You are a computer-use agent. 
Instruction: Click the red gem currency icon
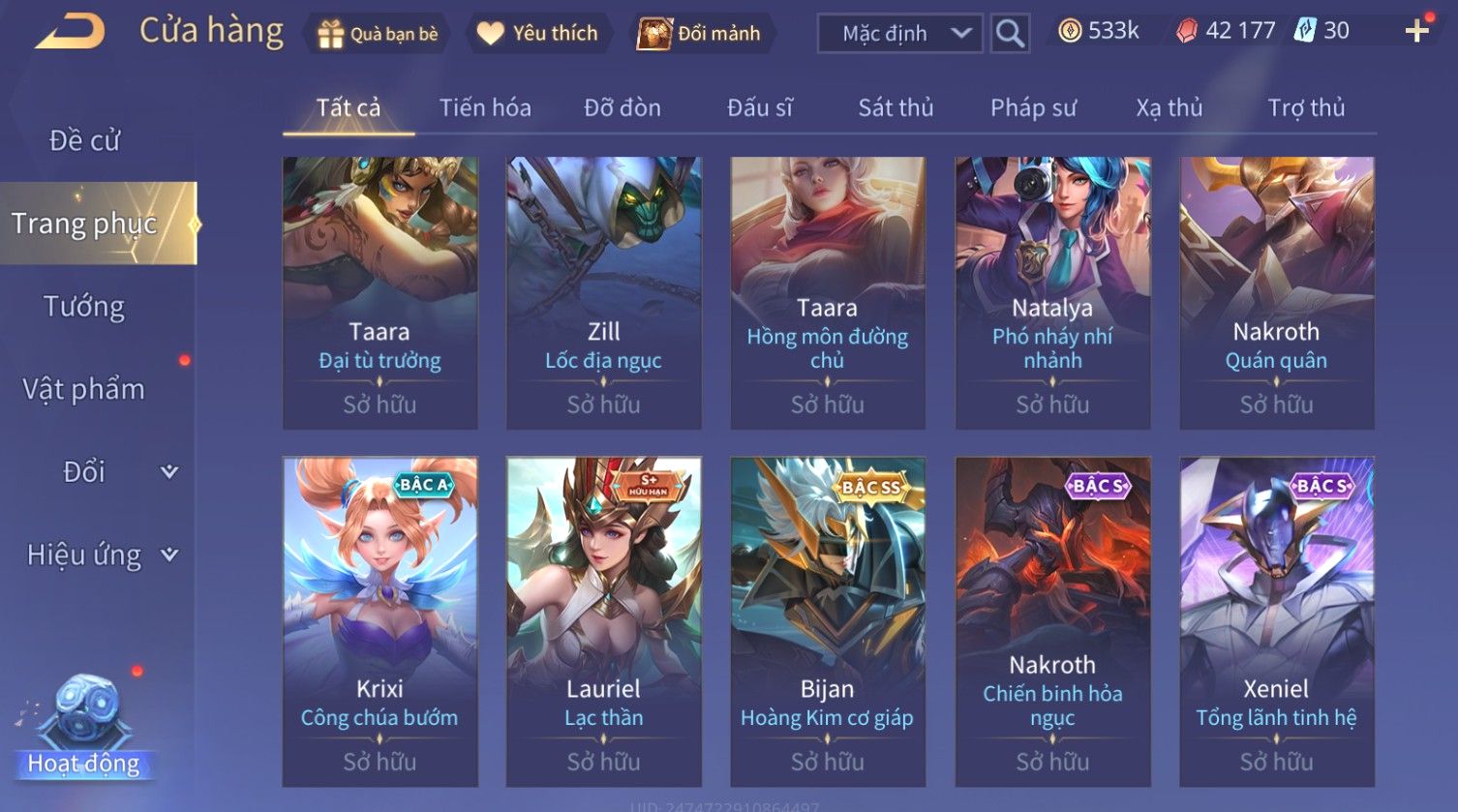[1186, 32]
